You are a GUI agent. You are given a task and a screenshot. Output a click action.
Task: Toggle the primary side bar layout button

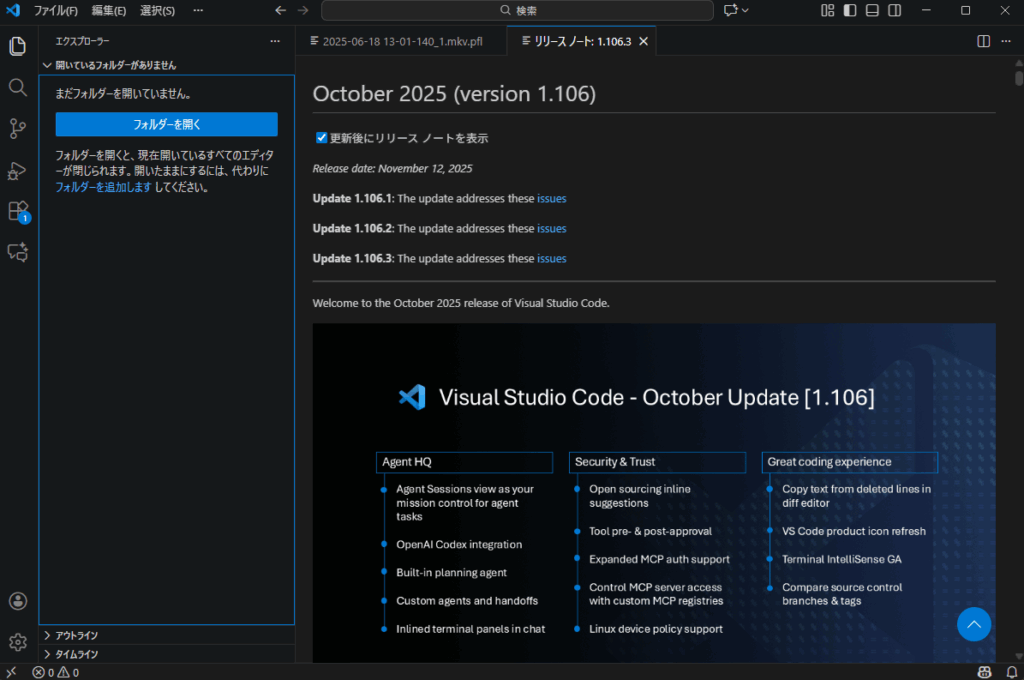click(850, 10)
